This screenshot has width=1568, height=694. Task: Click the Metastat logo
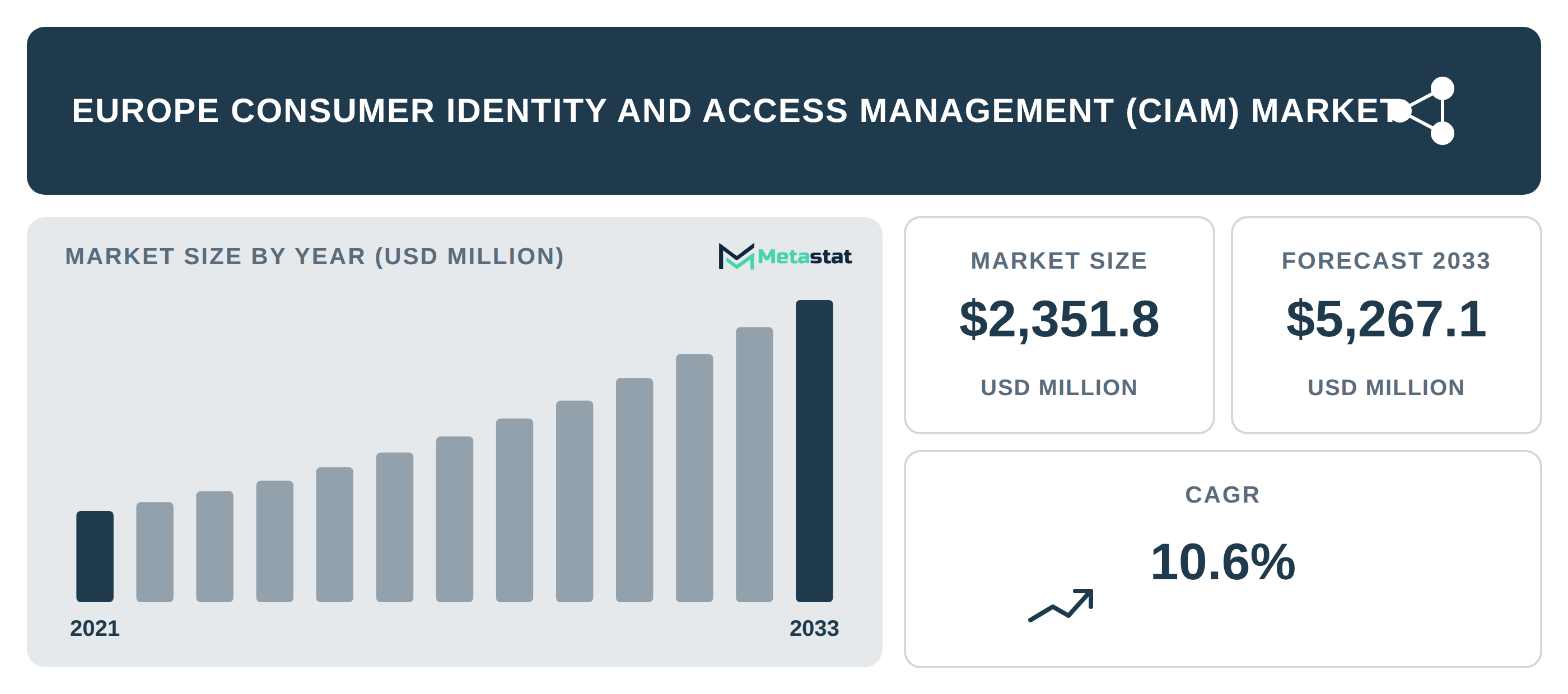[785, 256]
